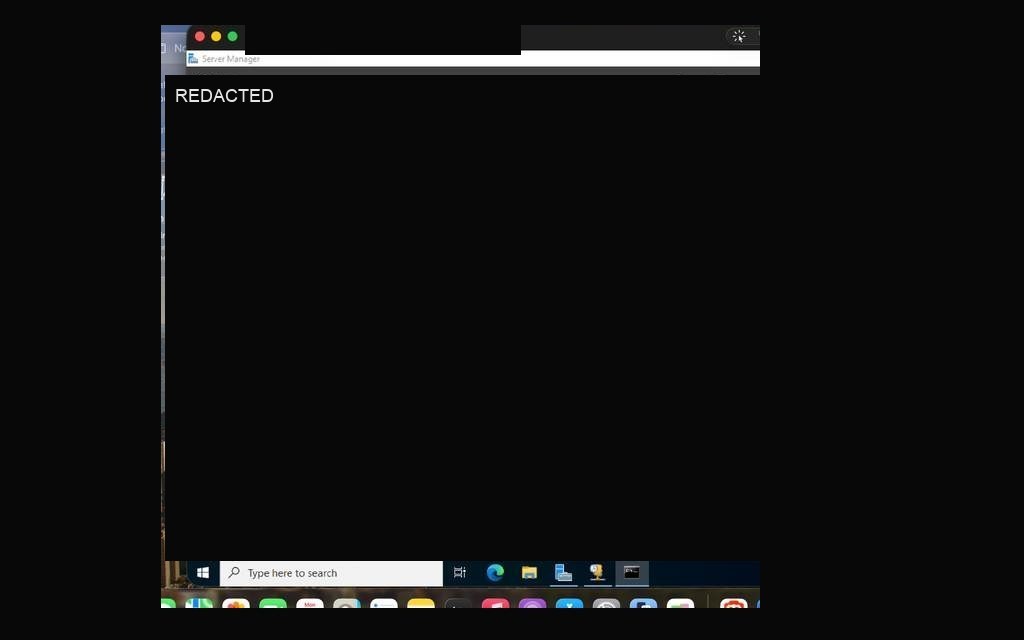Open the Windows Start menu
The height and width of the screenshot is (640, 1024).
202,573
